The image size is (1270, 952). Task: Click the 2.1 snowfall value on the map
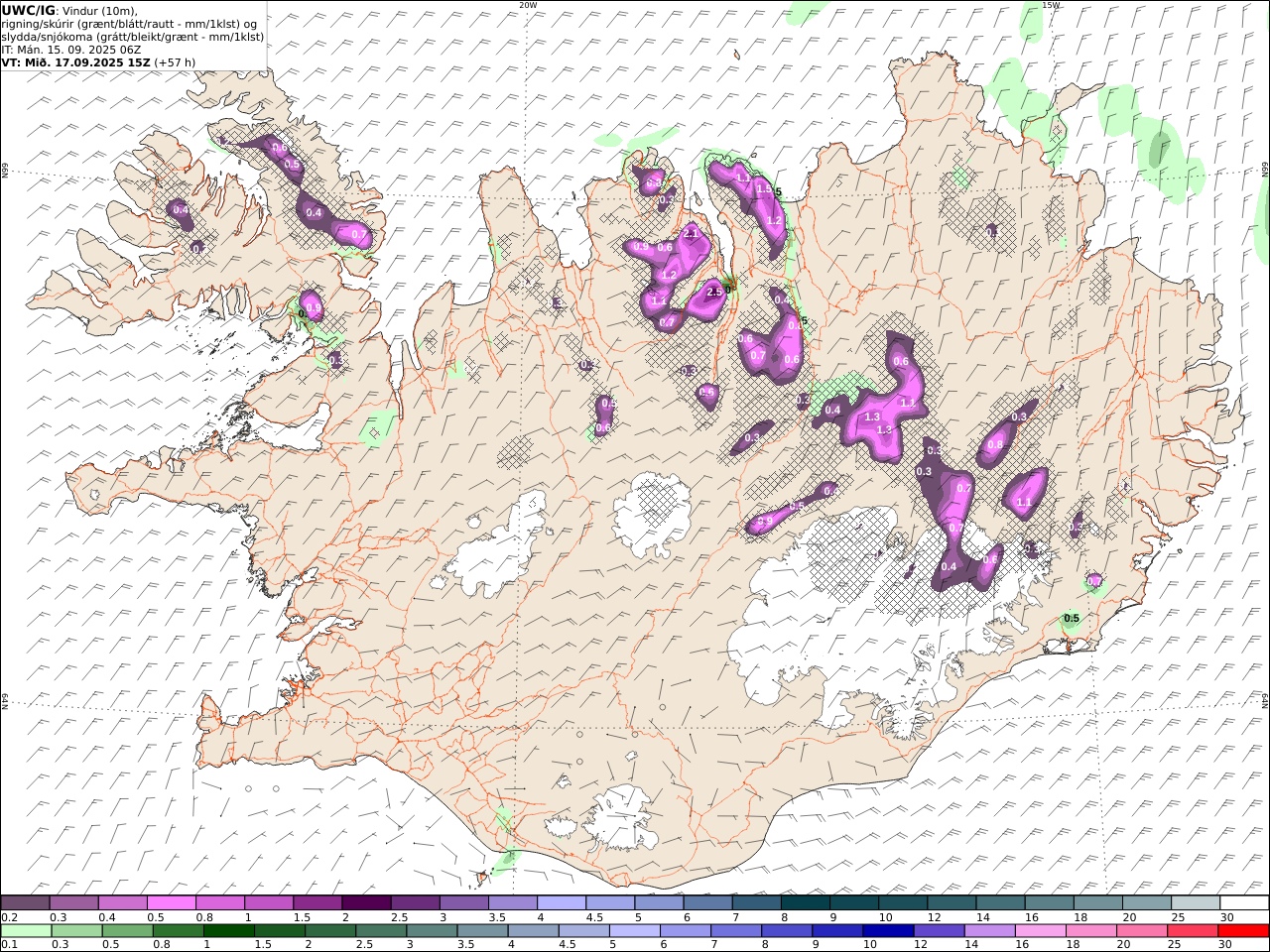[x=693, y=234]
